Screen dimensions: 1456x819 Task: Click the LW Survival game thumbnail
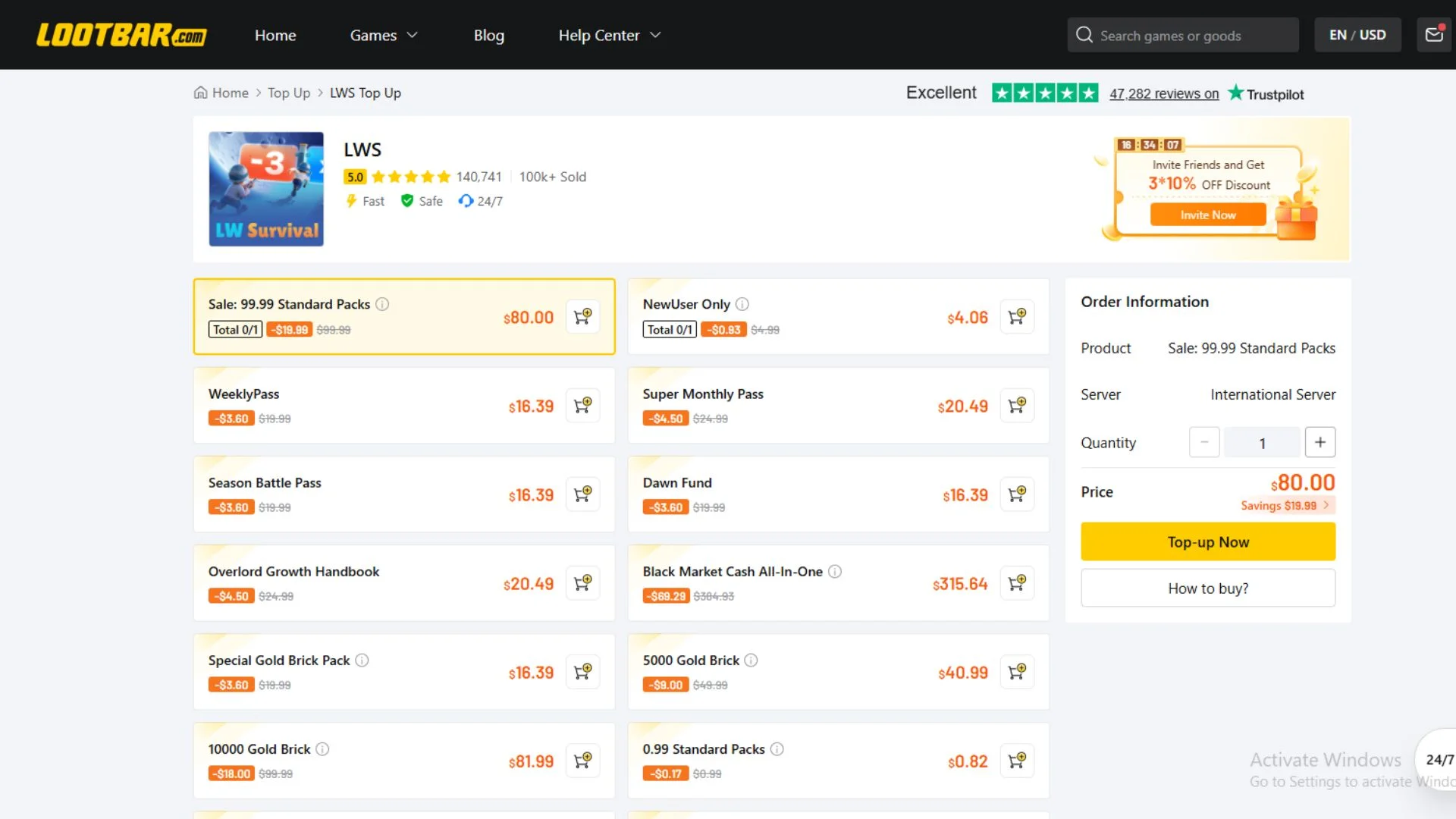(266, 189)
